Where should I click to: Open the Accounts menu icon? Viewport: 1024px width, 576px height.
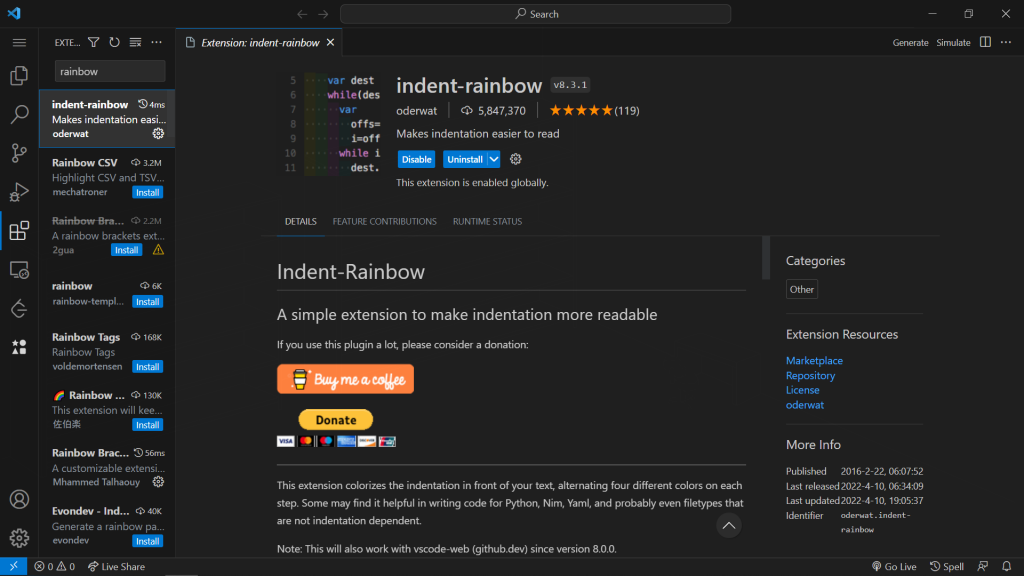(19, 499)
